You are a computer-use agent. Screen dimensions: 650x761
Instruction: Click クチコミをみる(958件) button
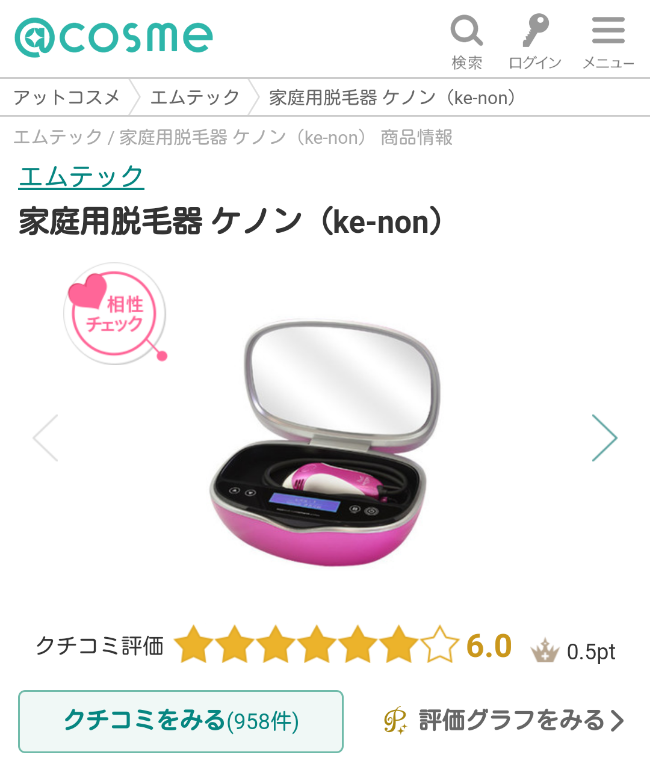tap(181, 721)
